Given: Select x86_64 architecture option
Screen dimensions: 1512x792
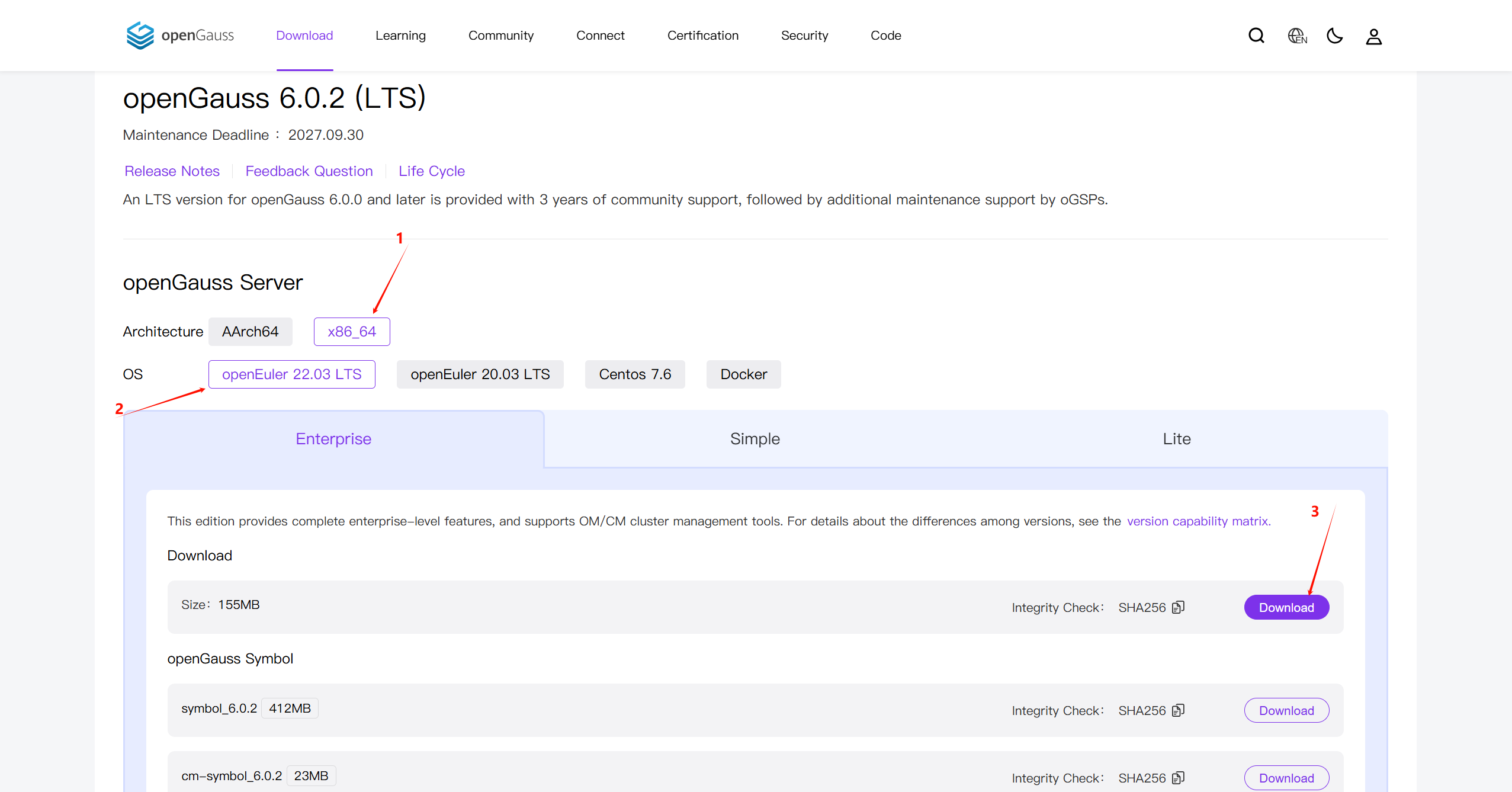Looking at the screenshot, I should [352, 332].
